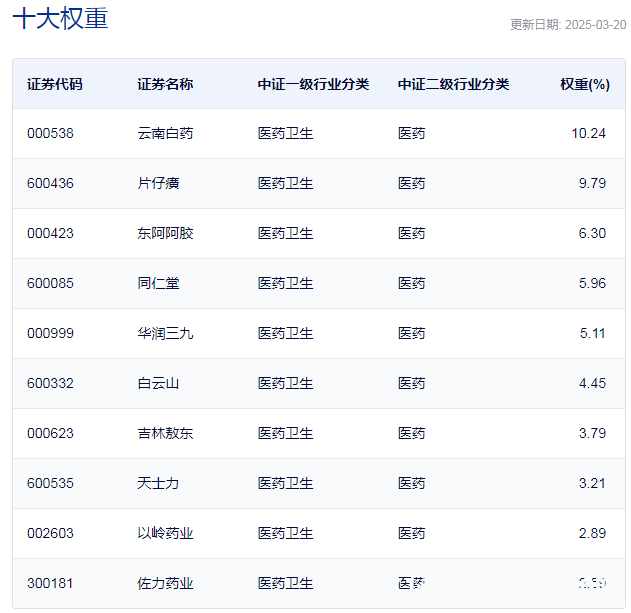Viewport: 631px width, 613px height.
Task: Click the 更新日期 2025-03-20 label
Action: tap(568, 25)
